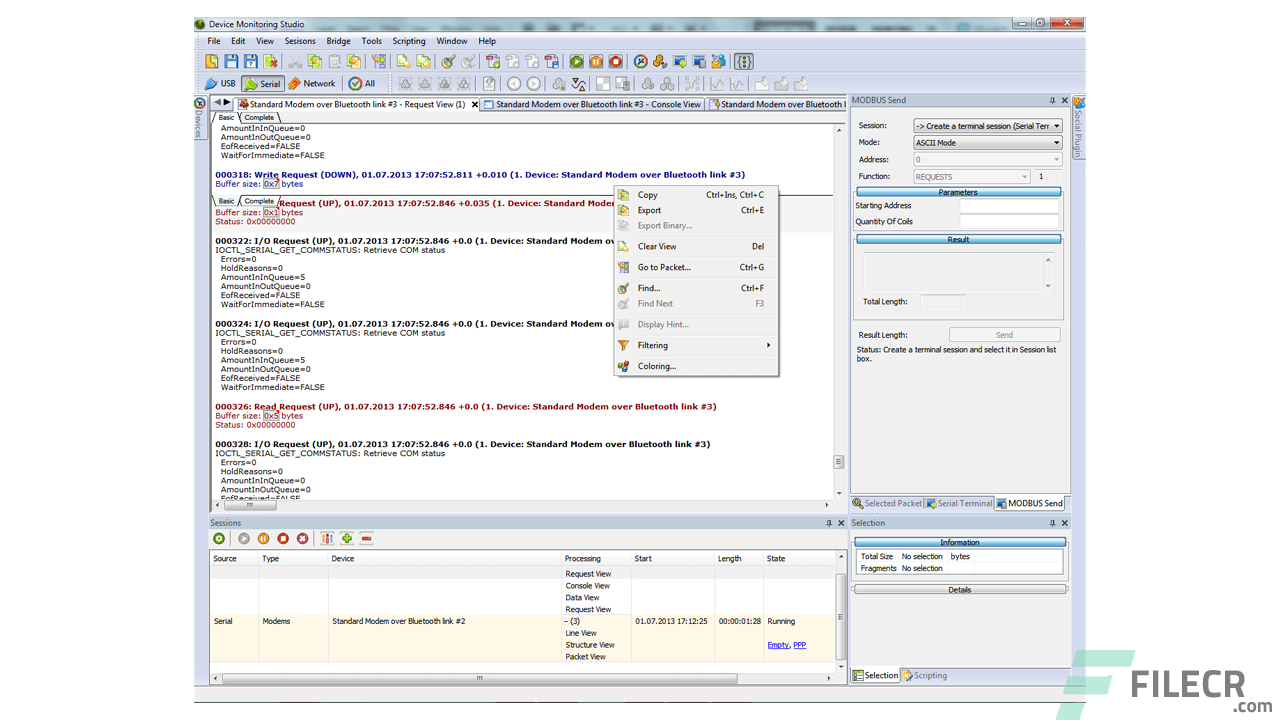Image resolution: width=1280 pixels, height=720 pixels.
Task: Open the ASCII Mode dropdown
Action: [x=987, y=143]
